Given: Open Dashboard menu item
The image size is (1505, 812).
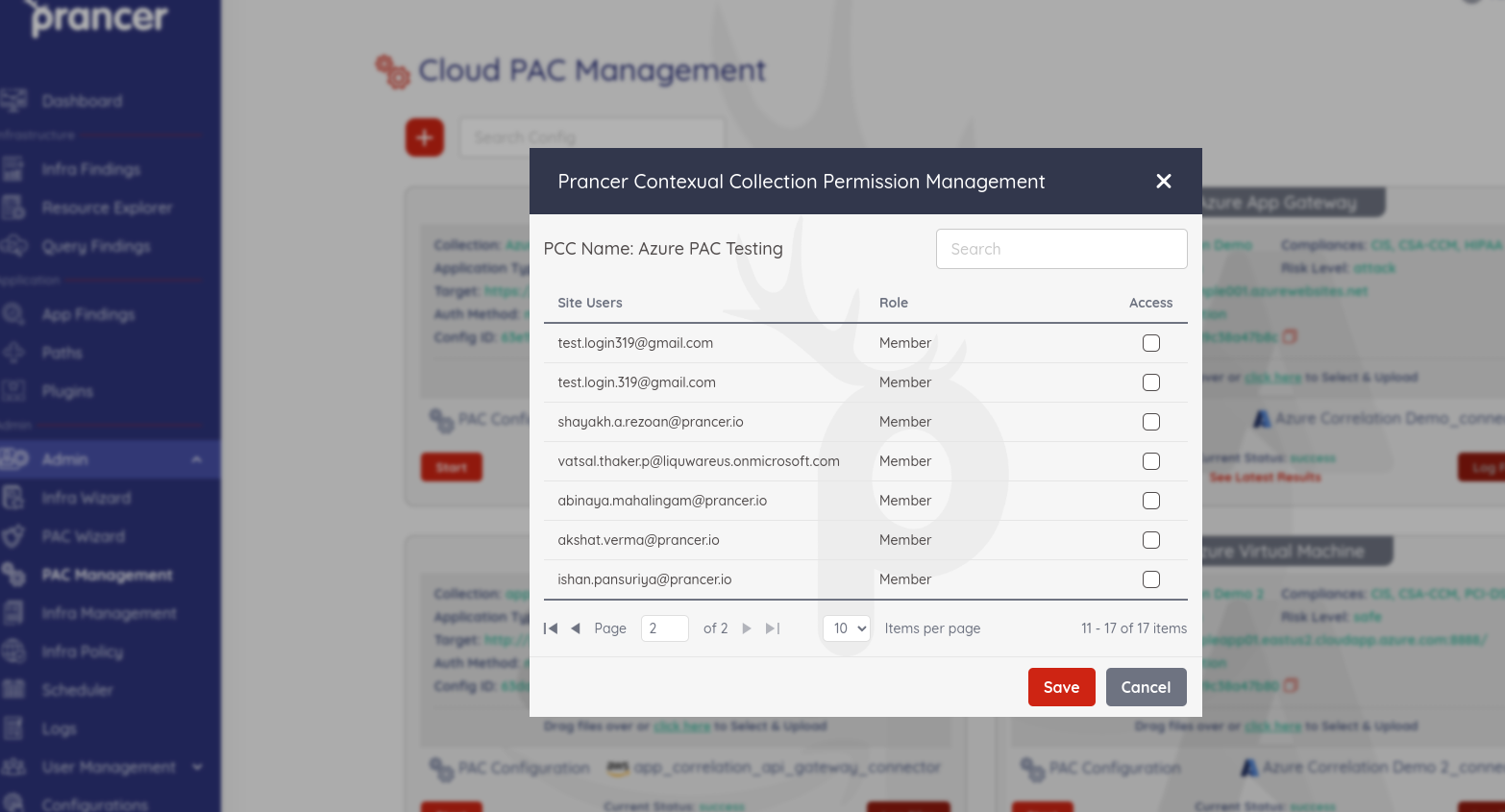Looking at the screenshot, I should pos(83,101).
